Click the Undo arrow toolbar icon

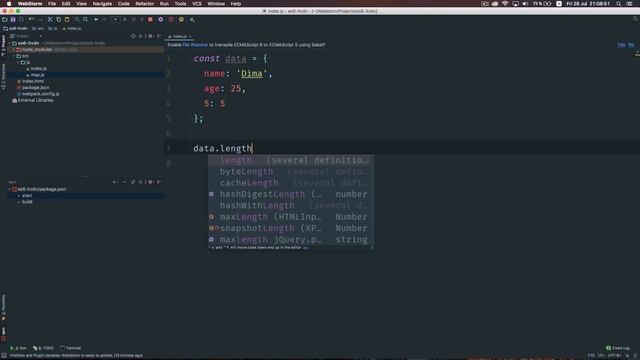pyautogui.click(x=31, y=19)
